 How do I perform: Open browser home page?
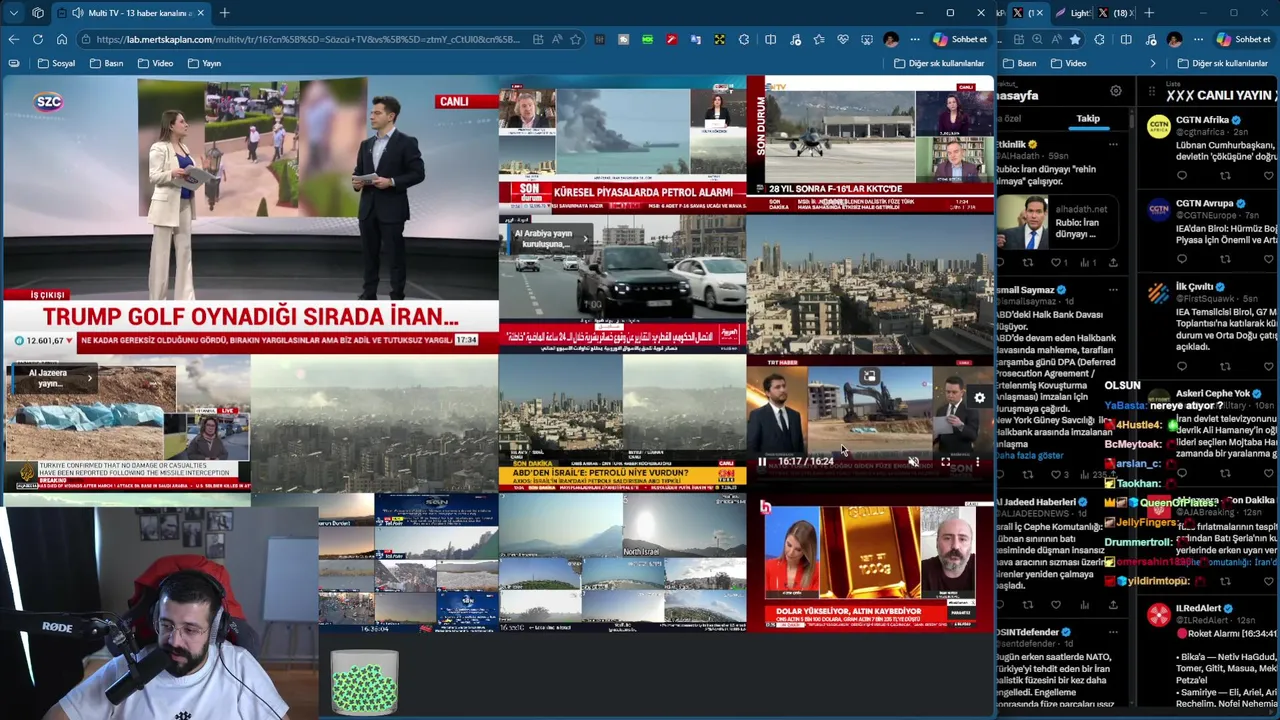pos(62,39)
